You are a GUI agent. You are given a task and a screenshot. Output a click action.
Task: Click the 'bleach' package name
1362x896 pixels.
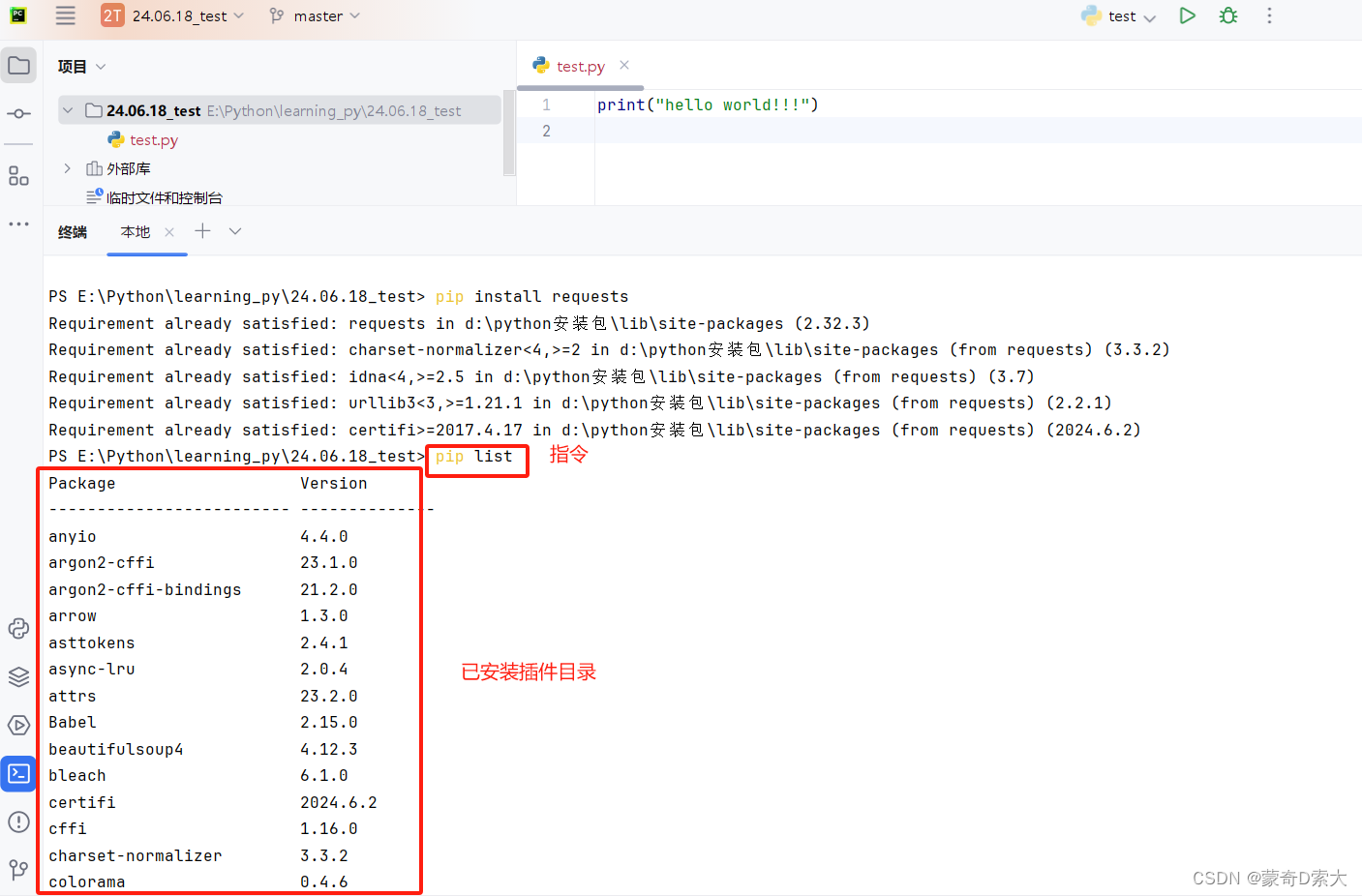pos(77,775)
